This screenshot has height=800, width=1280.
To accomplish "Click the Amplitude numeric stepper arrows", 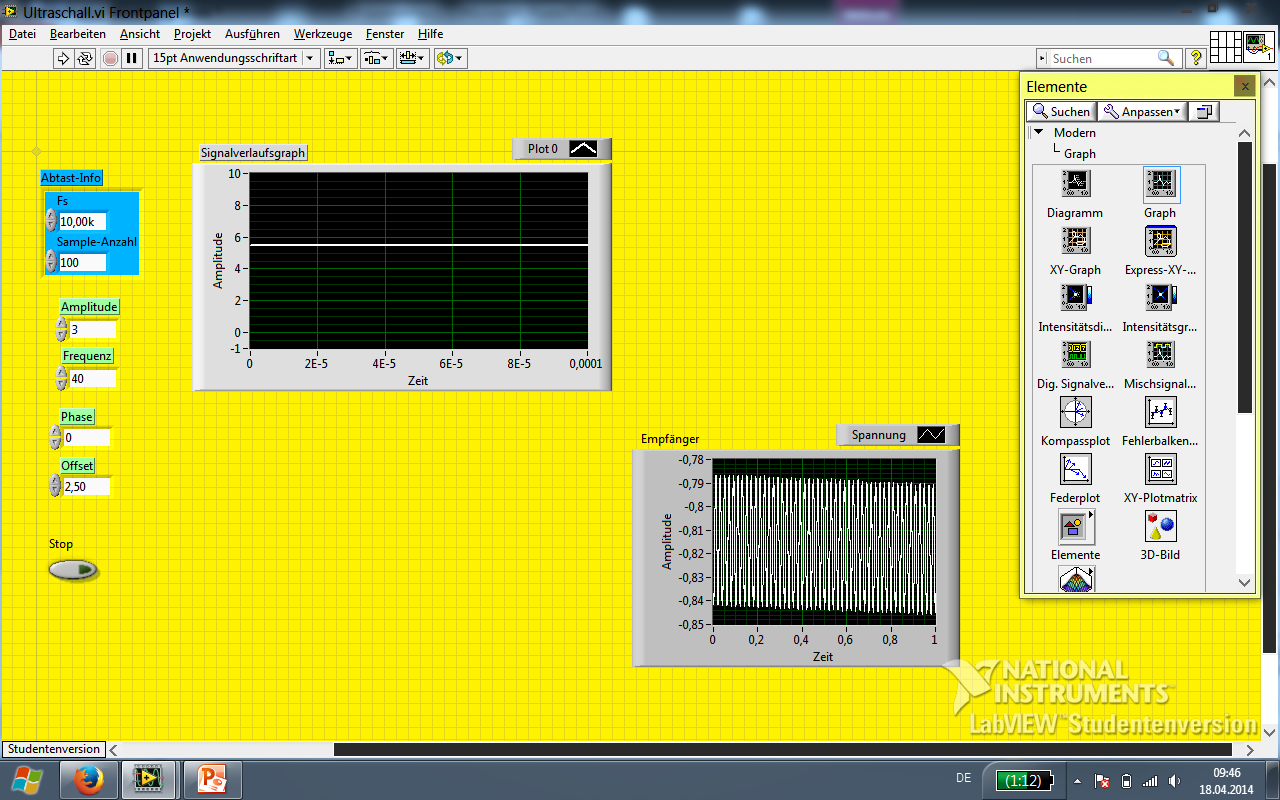I will tap(62, 329).
